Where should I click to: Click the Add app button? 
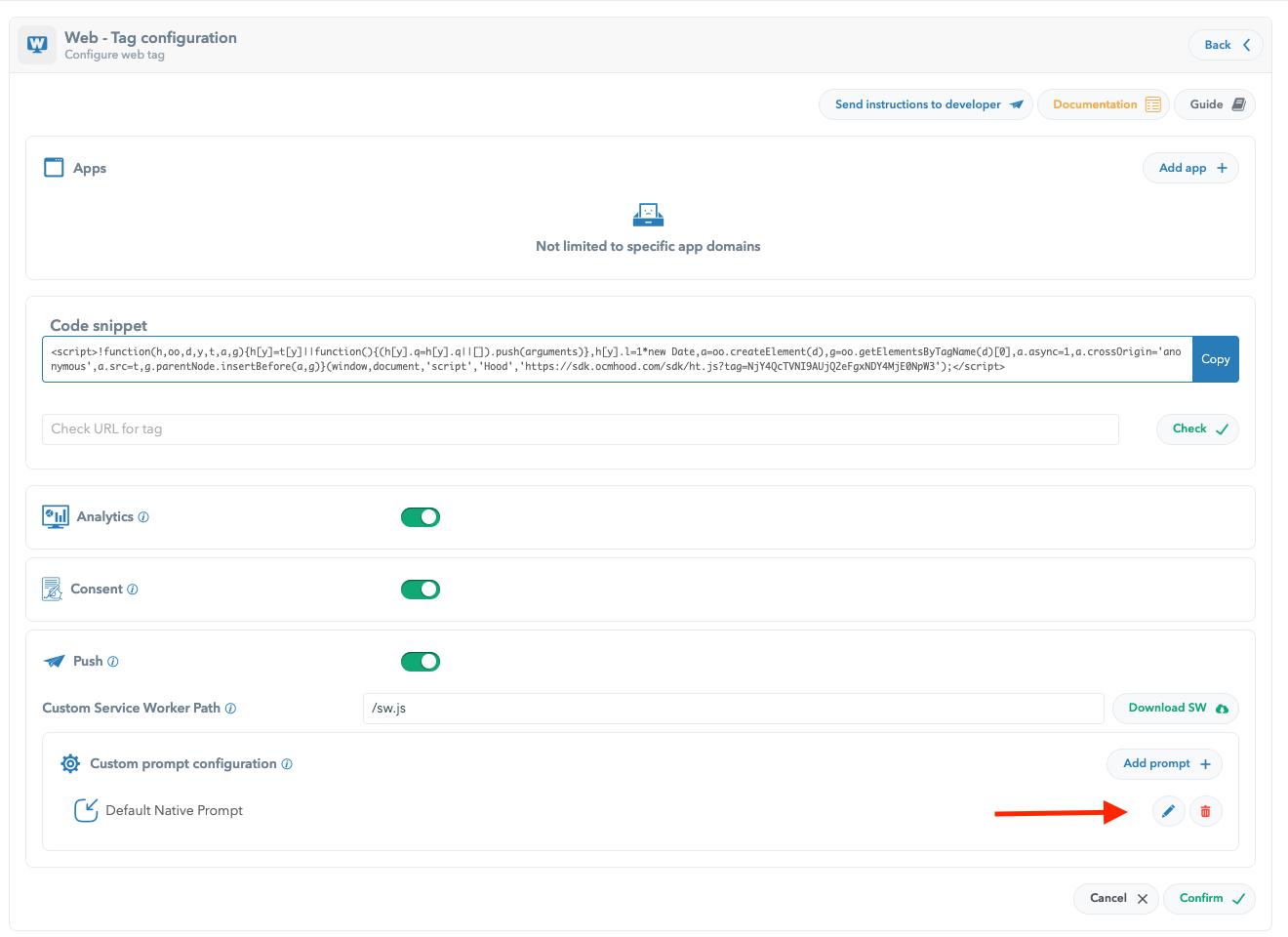pyautogui.click(x=1190, y=168)
